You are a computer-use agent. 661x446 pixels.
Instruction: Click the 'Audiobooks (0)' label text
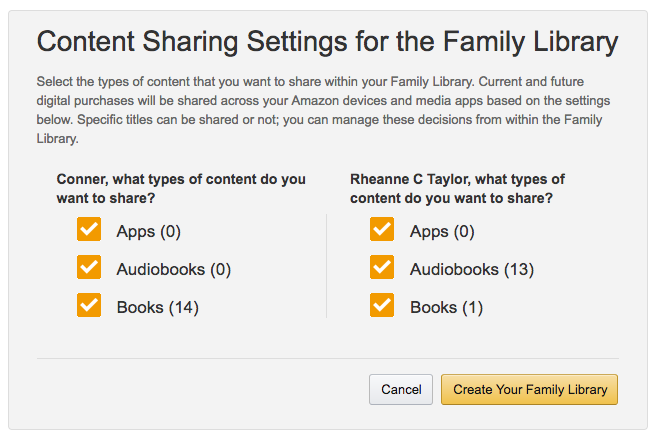coord(173,270)
